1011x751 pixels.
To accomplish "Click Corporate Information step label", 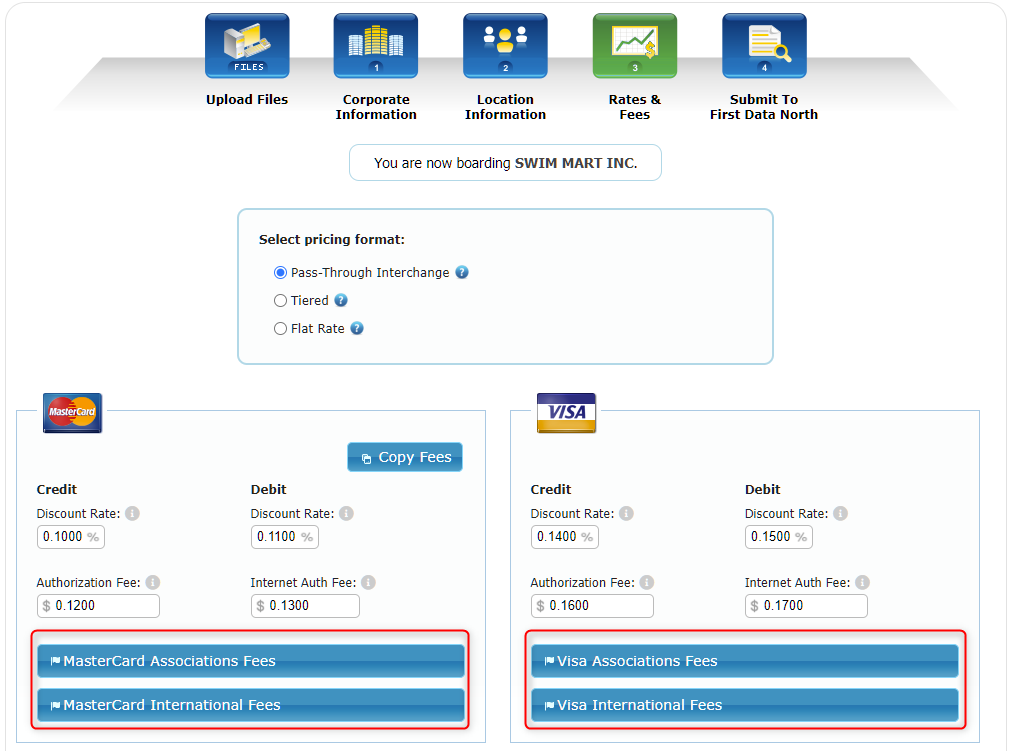I will [376, 107].
